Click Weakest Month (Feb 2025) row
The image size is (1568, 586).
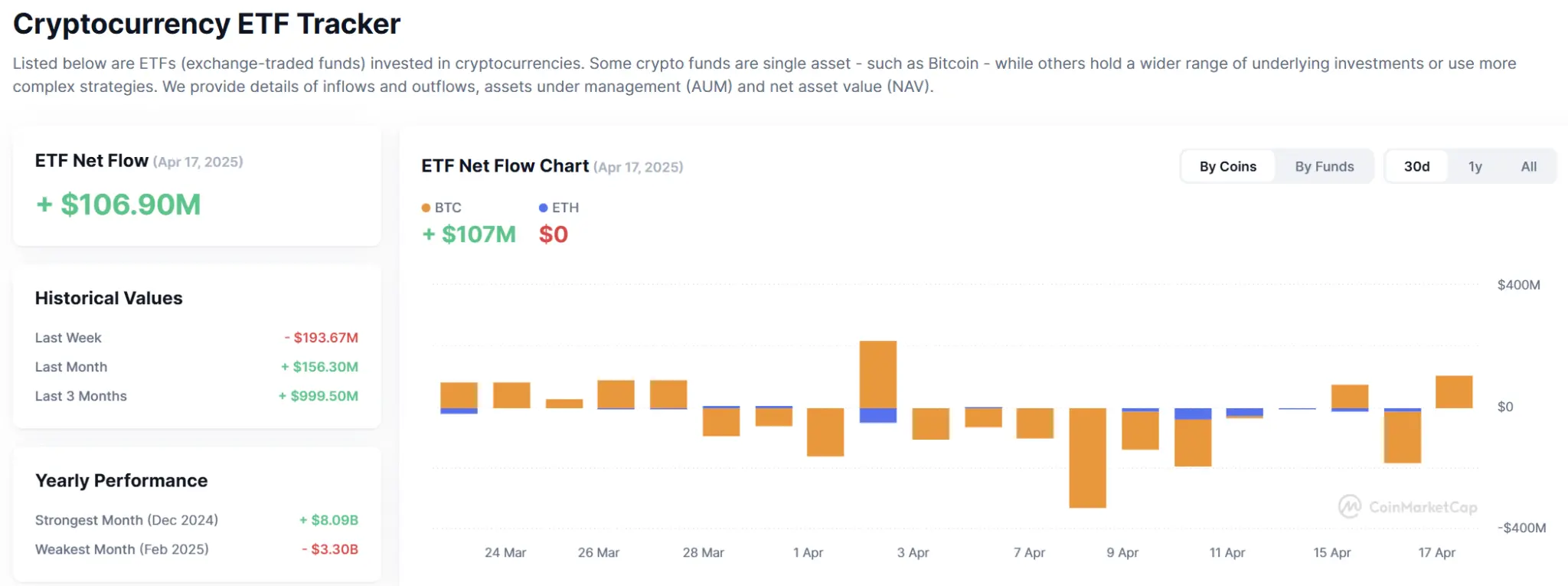point(122,549)
